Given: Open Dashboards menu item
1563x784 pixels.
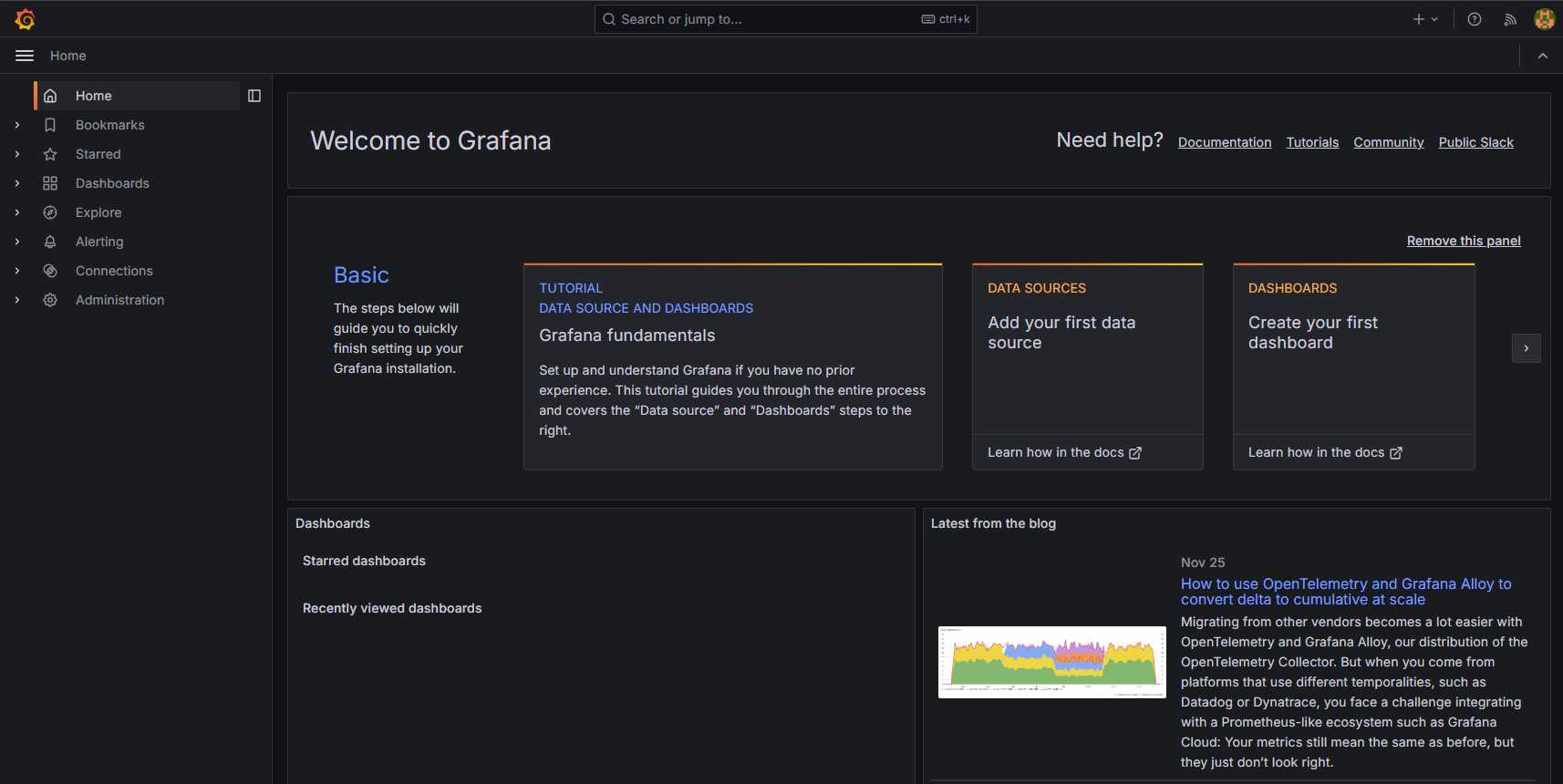Looking at the screenshot, I should tap(112, 183).
